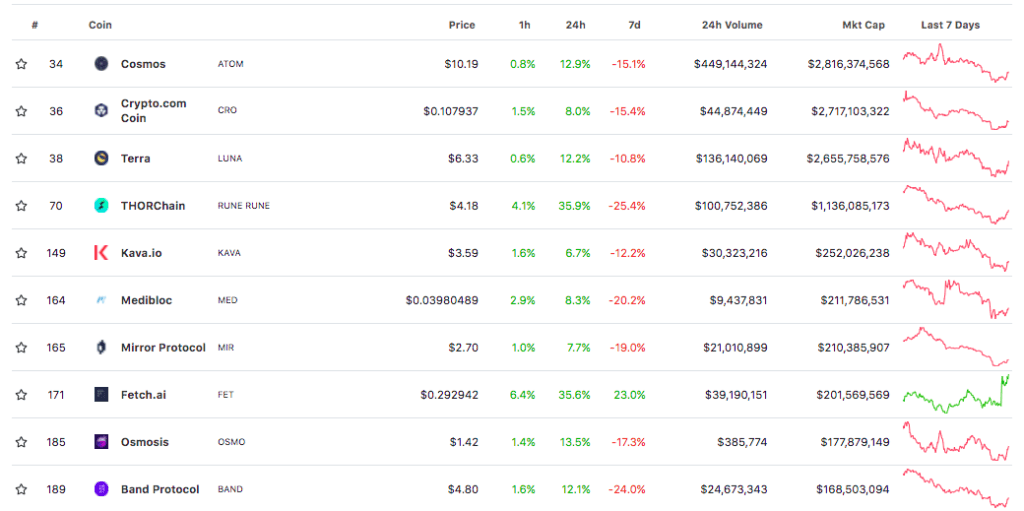Click the Cosmos coin logo icon
Viewport: 1024px width, 511px height.
pos(101,64)
